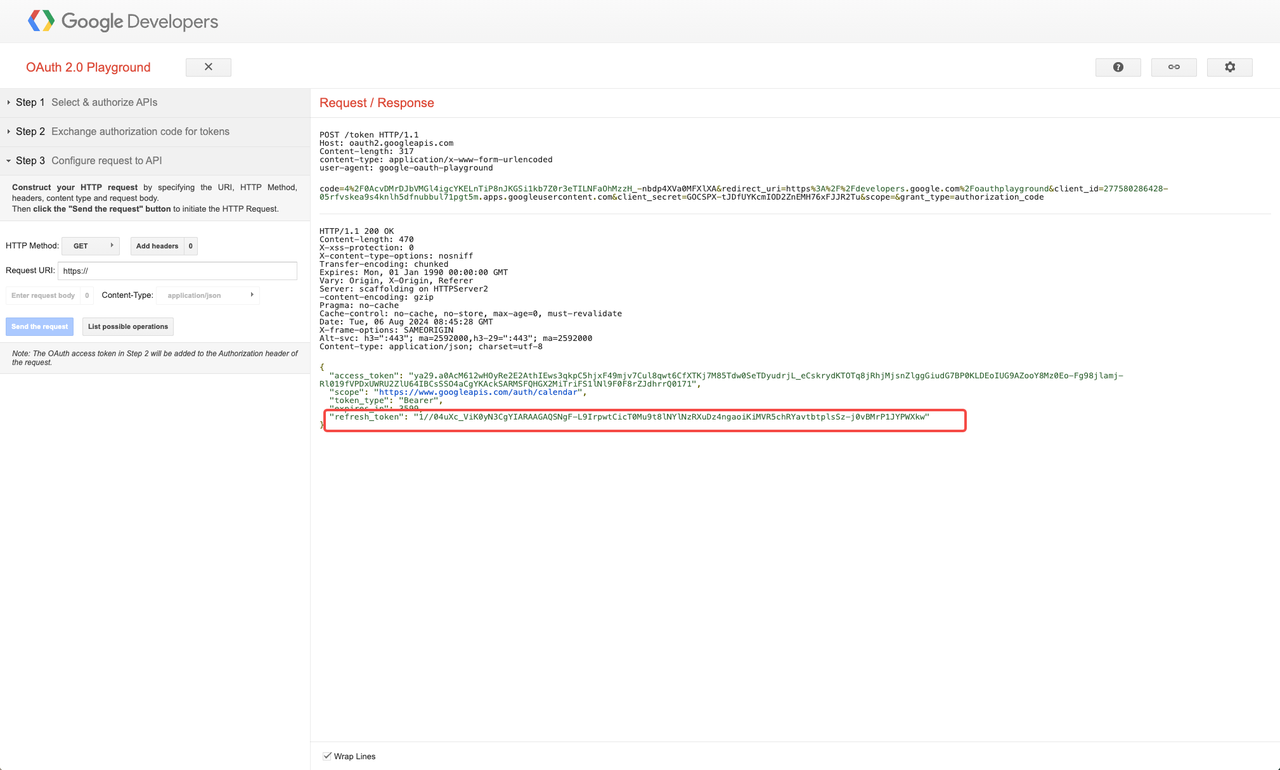Click the X close button beside OAuth 2.0 Playground
1280x770 pixels.
tap(208, 67)
